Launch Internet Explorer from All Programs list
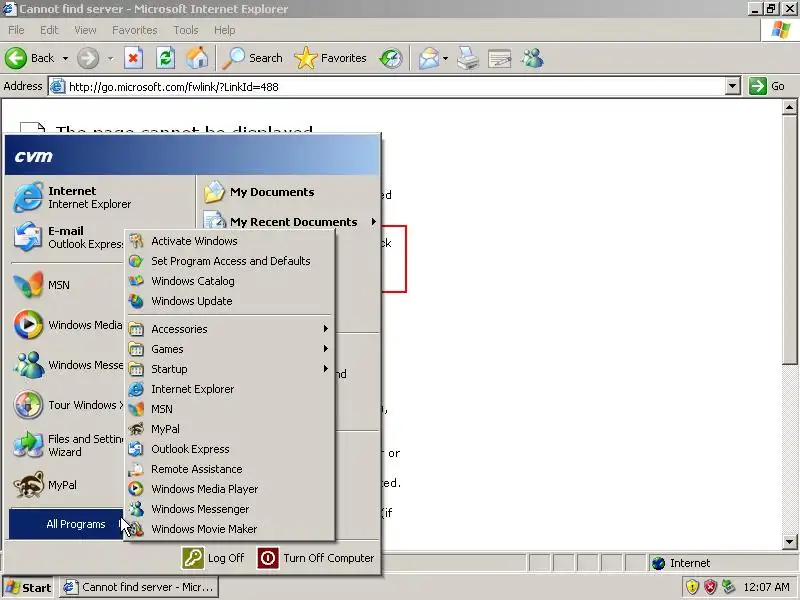The height and width of the screenshot is (600, 800). point(230,389)
